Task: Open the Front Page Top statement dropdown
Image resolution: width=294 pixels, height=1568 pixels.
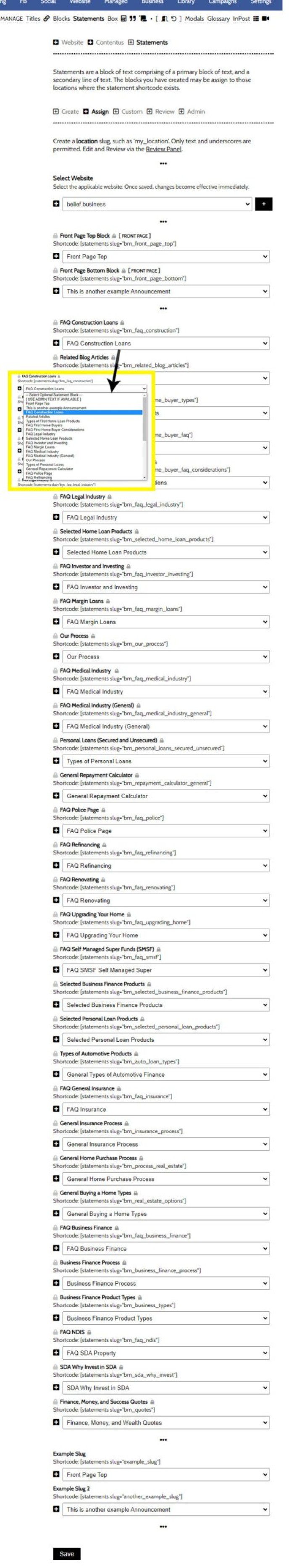Action: point(165,257)
